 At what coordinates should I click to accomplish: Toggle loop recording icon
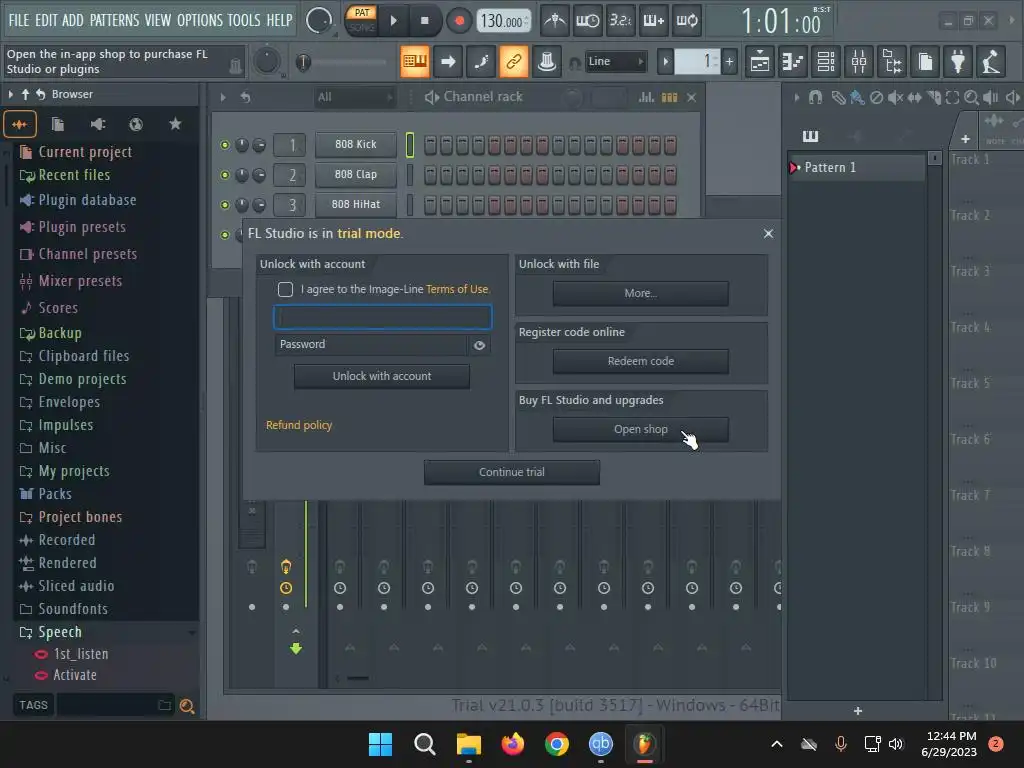point(686,21)
